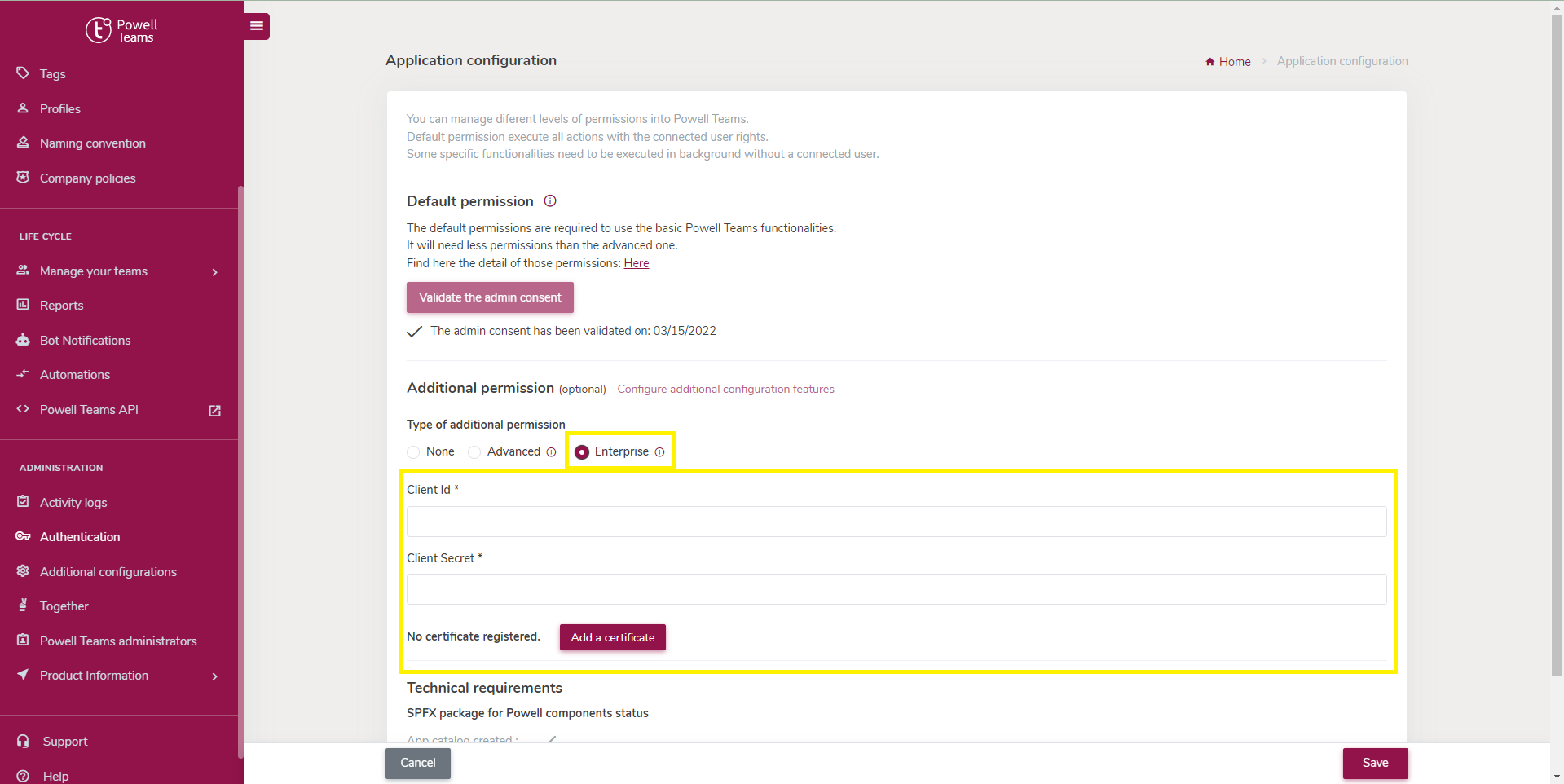Select the Enterprise permission option

[581, 452]
